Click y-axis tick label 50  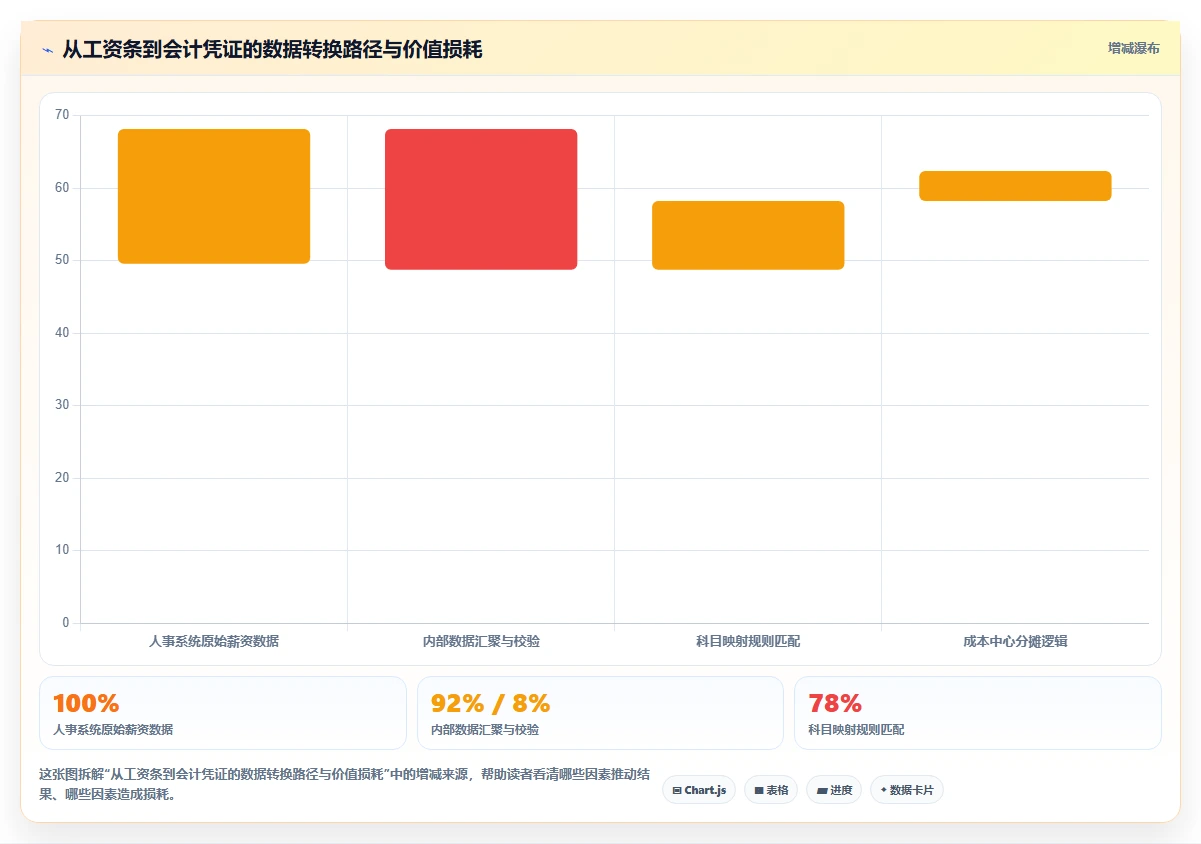point(62,260)
